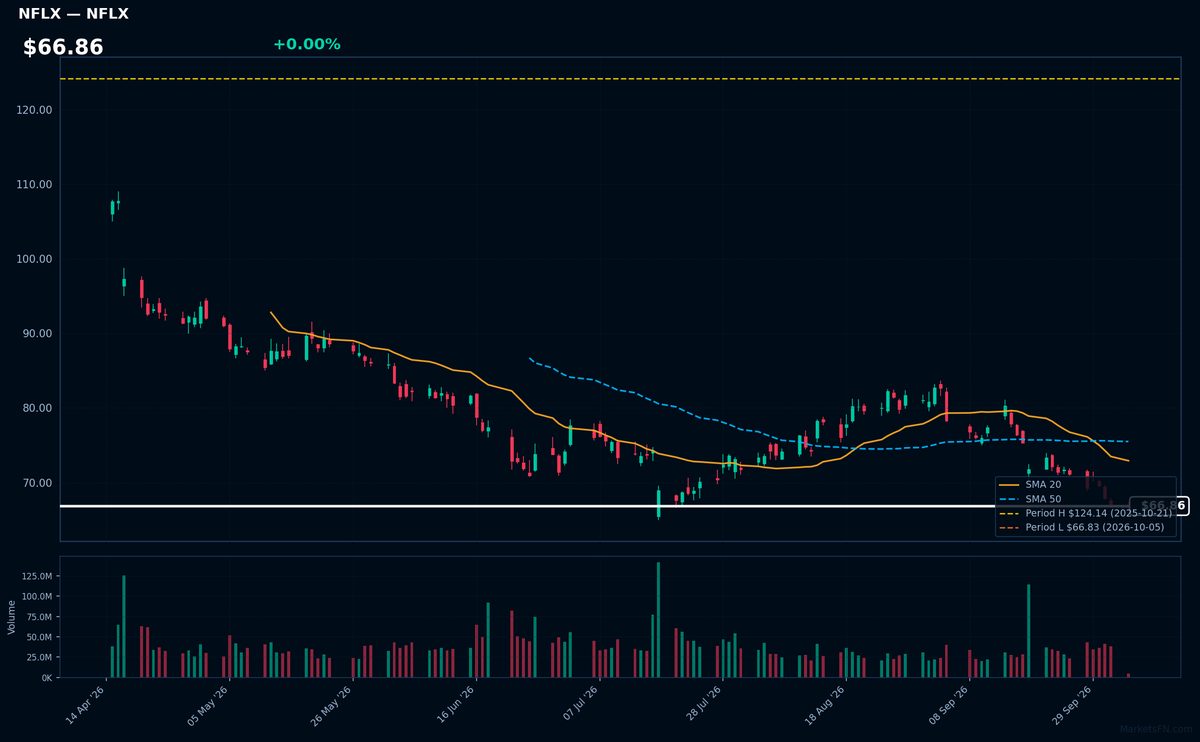Select the 75.0M volume axis label

click(40, 617)
